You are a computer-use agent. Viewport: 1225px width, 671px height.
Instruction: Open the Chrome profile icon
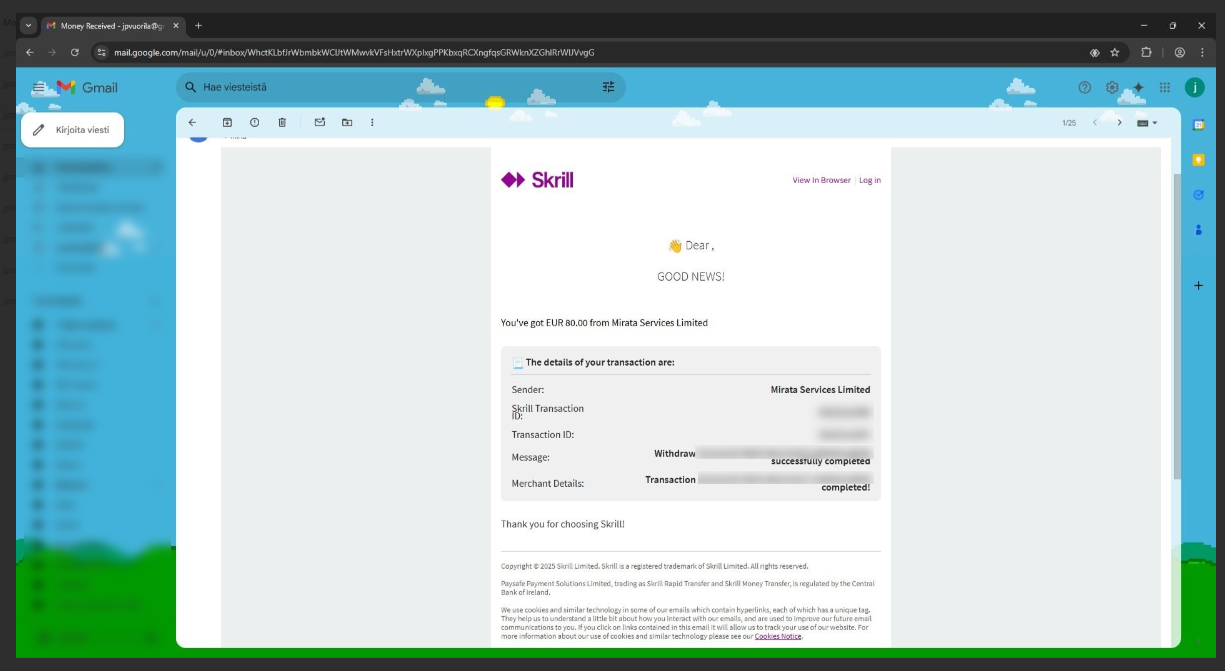point(1180,52)
